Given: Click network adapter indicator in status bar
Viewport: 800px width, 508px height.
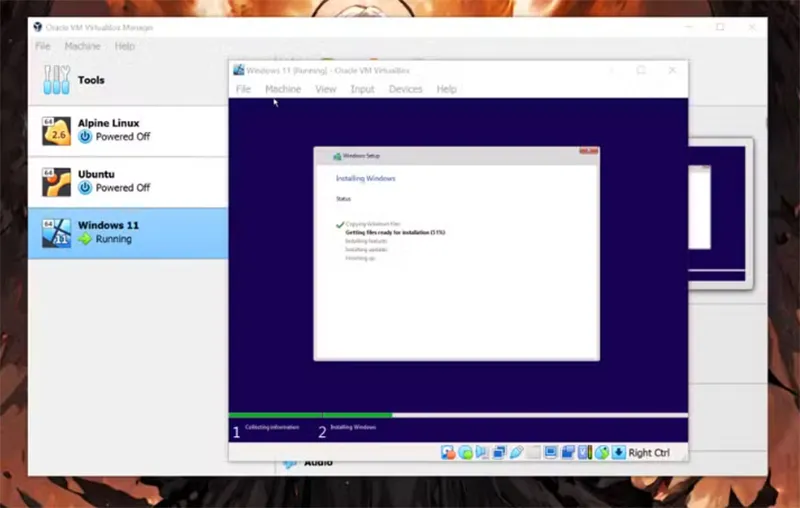Looking at the screenshot, I should point(499,452).
